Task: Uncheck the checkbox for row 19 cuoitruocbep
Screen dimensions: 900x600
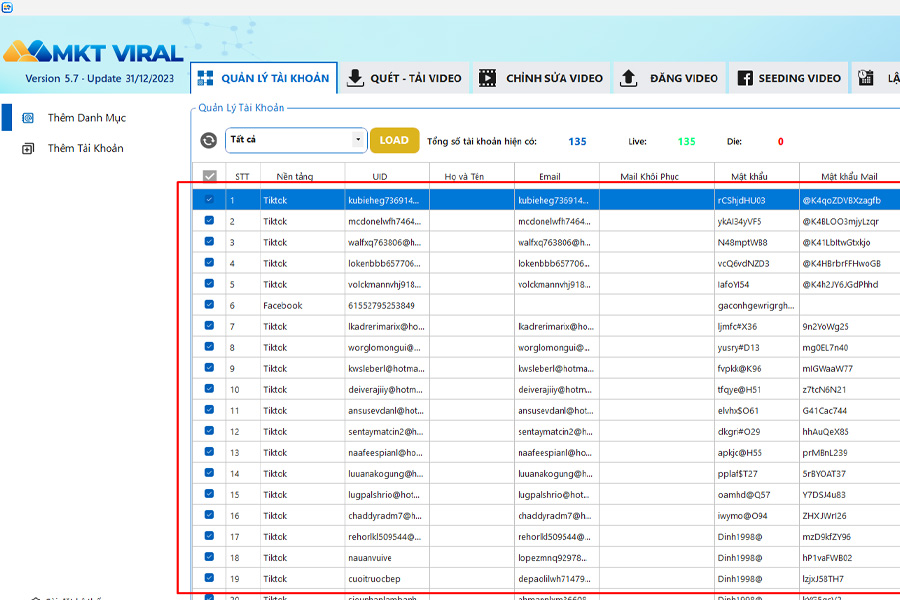Action: [209, 578]
